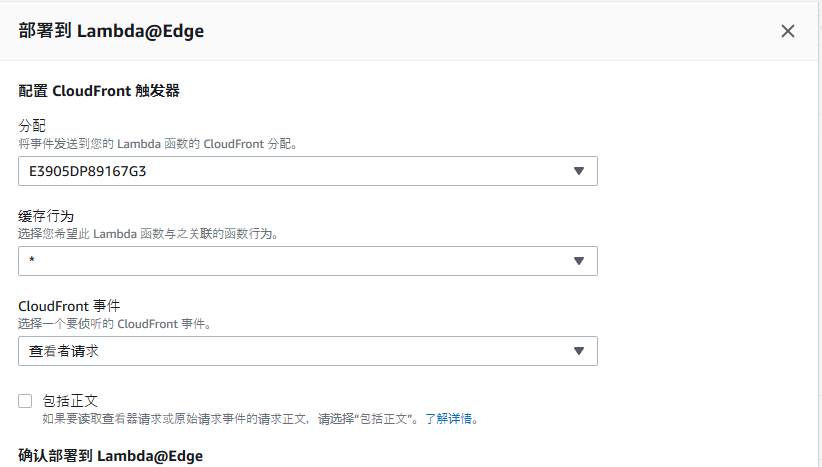Close the 部署到 Lambda@Edge dialog
The width and height of the screenshot is (822, 467).
click(787, 31)
